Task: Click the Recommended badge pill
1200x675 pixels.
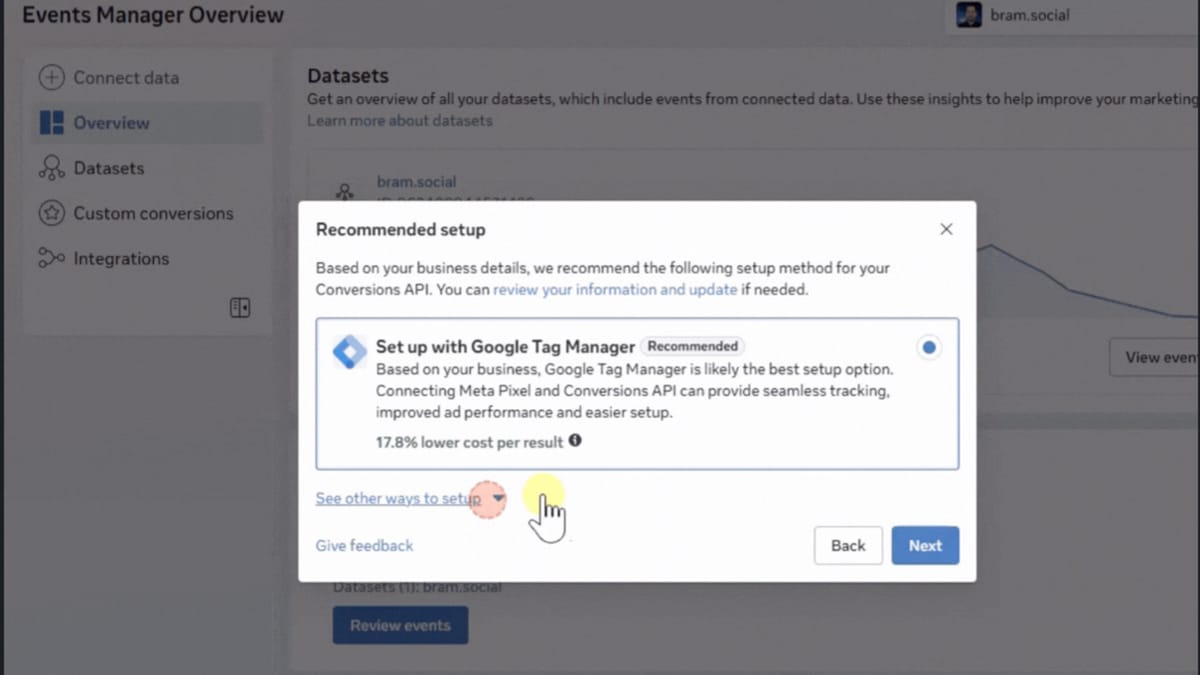Action: tap(692, 346)
